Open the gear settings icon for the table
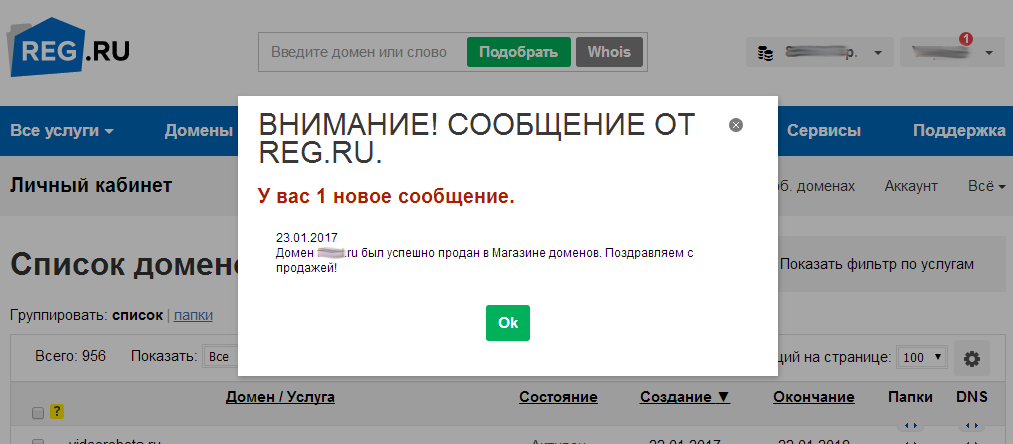 click(x=972, y=359)
